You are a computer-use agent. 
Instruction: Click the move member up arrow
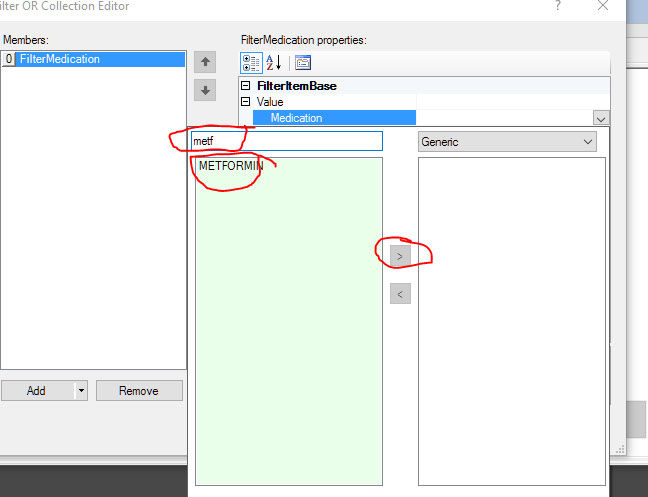click(x=205, y=62)
